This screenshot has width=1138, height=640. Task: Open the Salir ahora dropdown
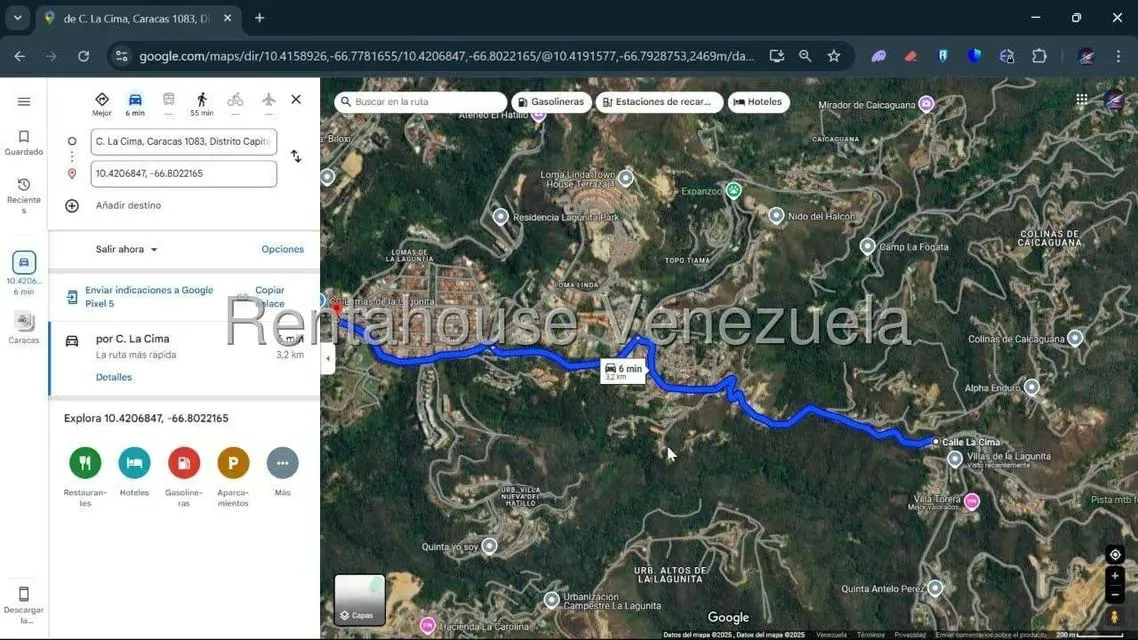point(126,249)
